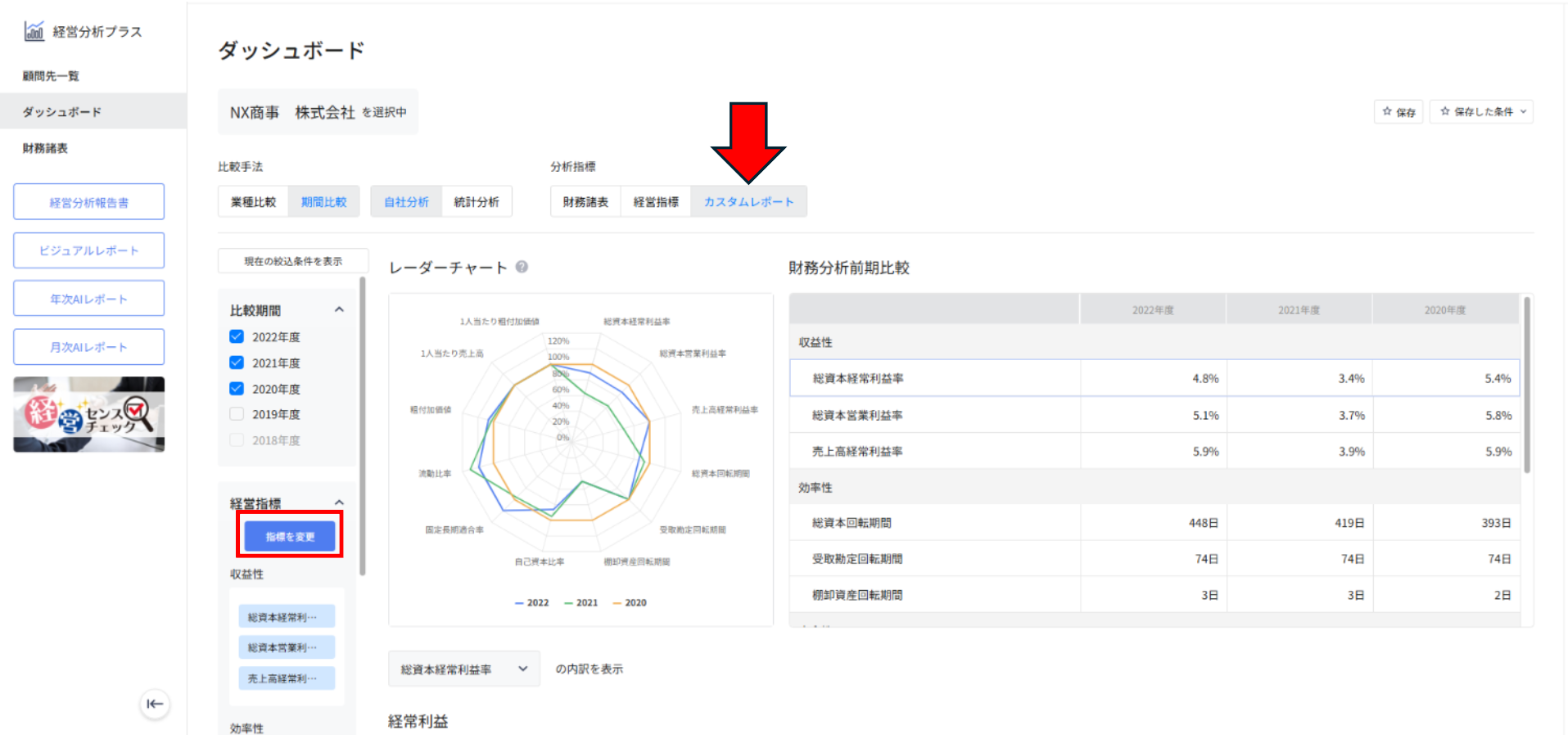Open the 経営分析報告書 report
1568x748 pixels.
(88, 202)
